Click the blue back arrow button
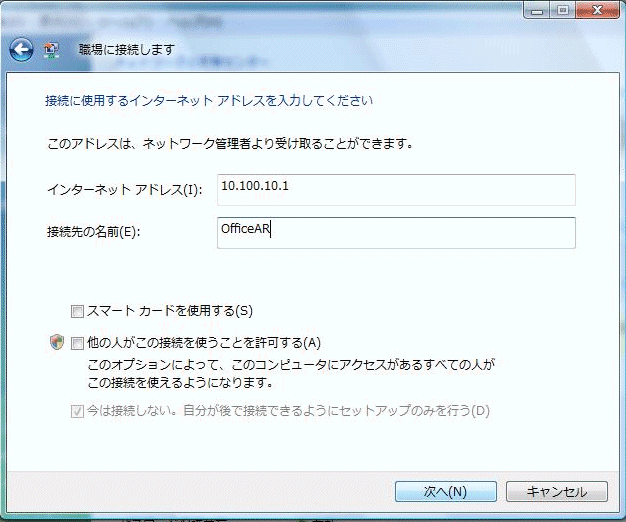Screen dimensions: 626x522 click(x=21, y=50)
